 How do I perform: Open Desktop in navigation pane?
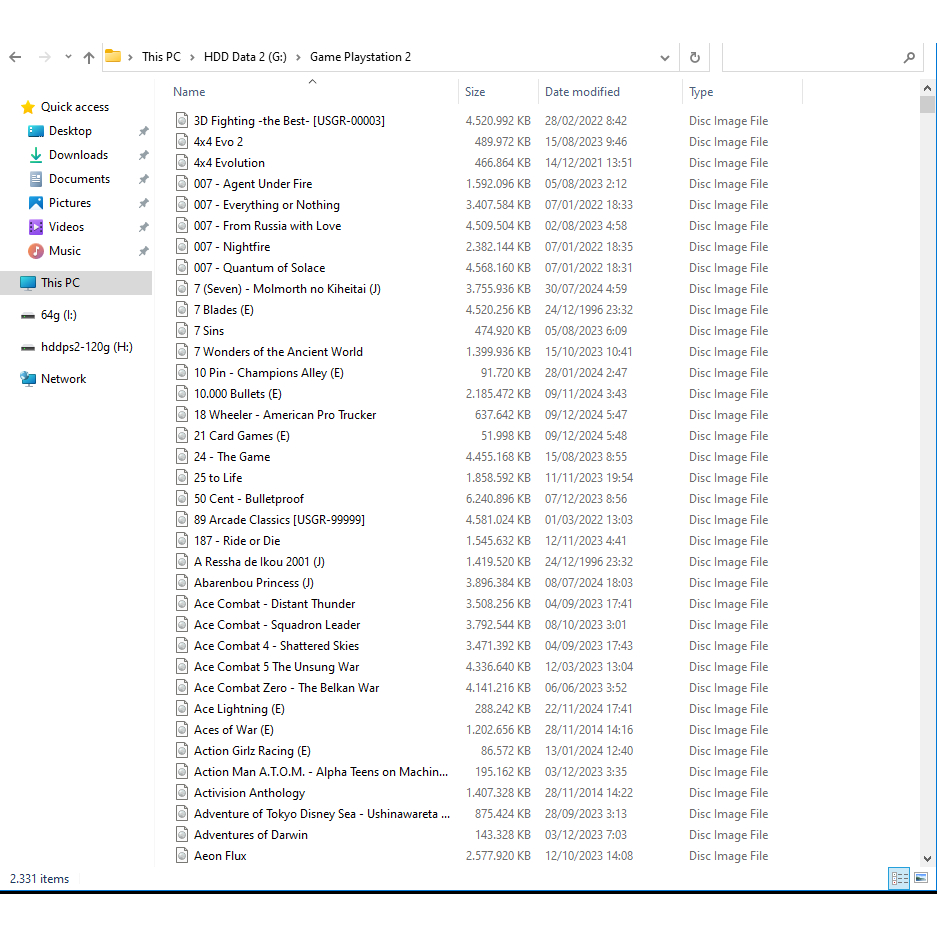pos(70,131)
